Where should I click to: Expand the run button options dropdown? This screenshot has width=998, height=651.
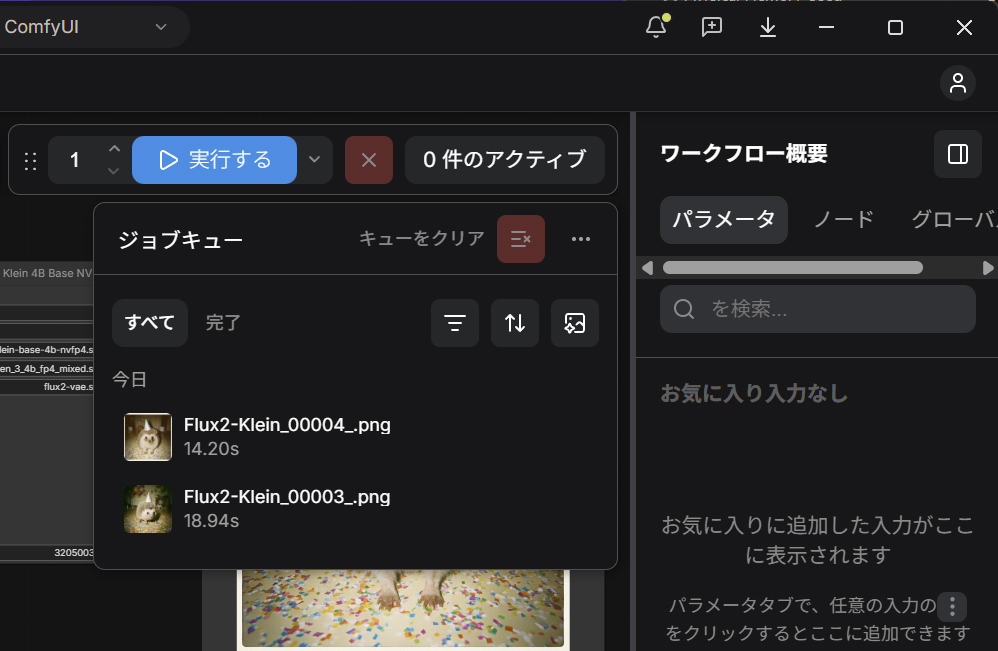pos(314,159)
